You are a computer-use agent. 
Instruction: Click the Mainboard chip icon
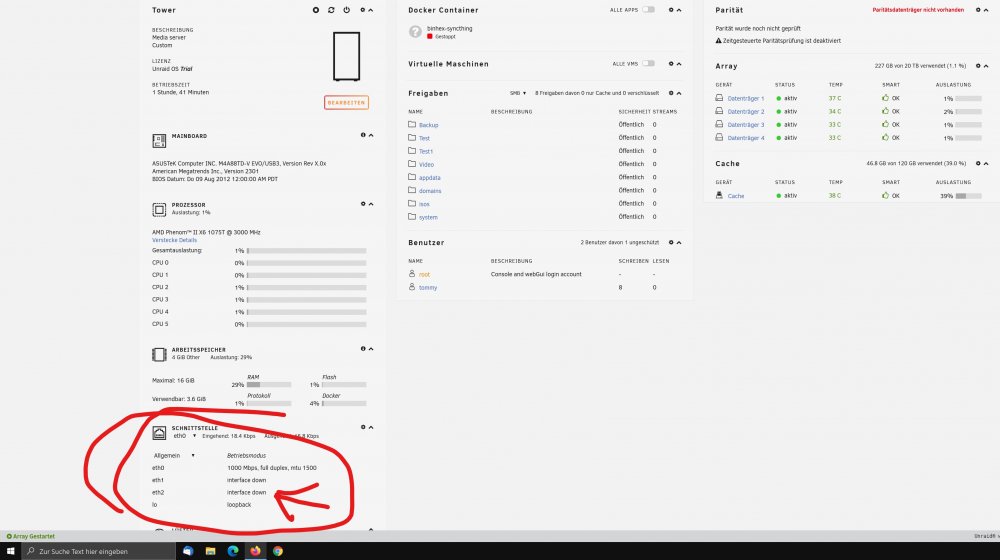pos(159,140)
